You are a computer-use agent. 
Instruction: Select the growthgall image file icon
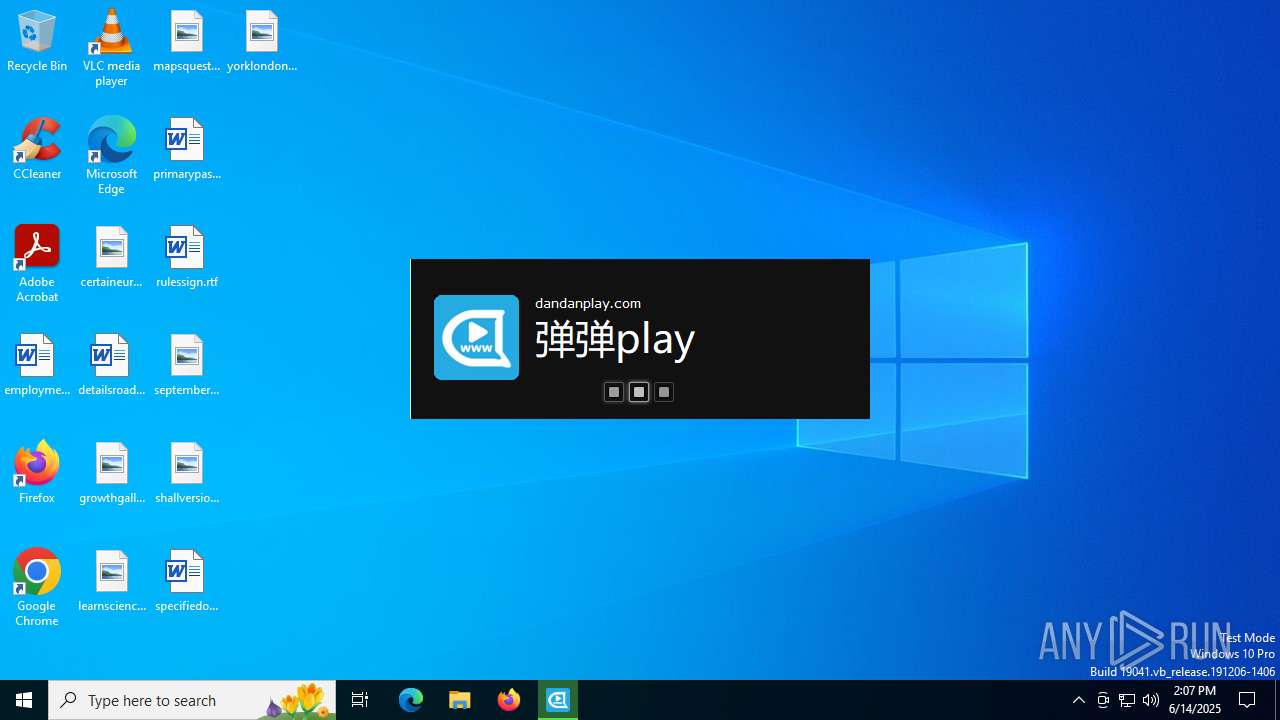coord(111,473)
